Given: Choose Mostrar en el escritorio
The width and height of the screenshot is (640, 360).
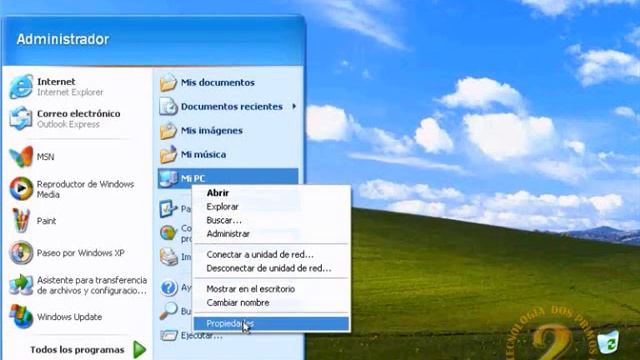Looking at the screenshot, I should 251,289.
